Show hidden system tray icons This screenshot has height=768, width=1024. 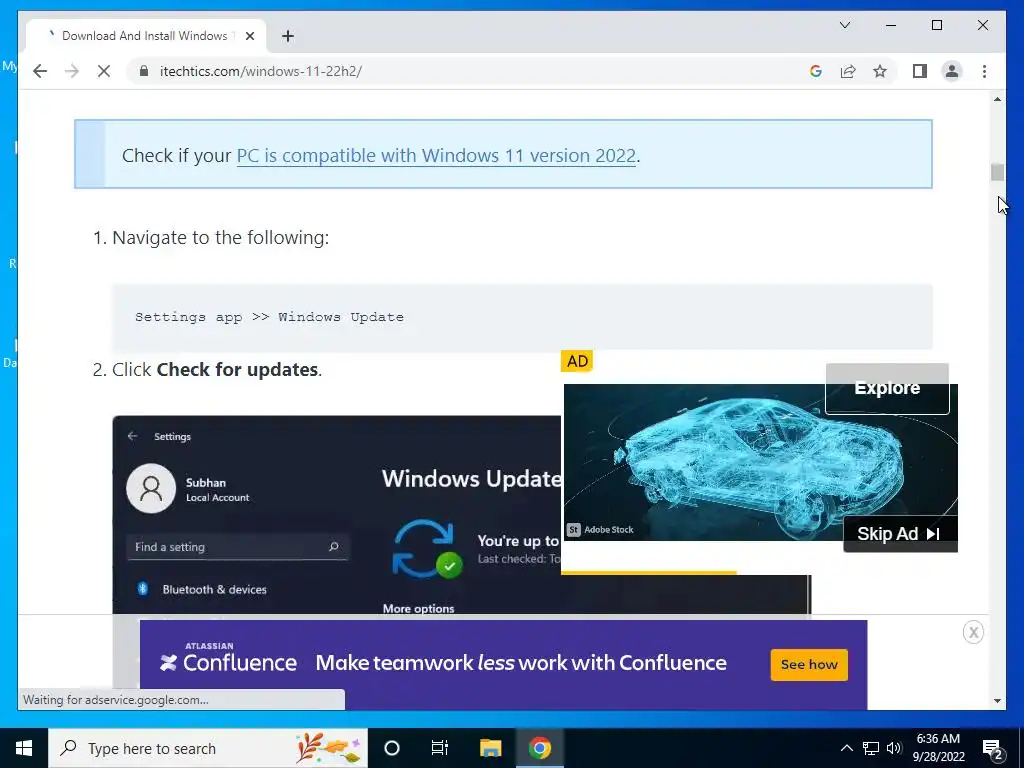846,748
